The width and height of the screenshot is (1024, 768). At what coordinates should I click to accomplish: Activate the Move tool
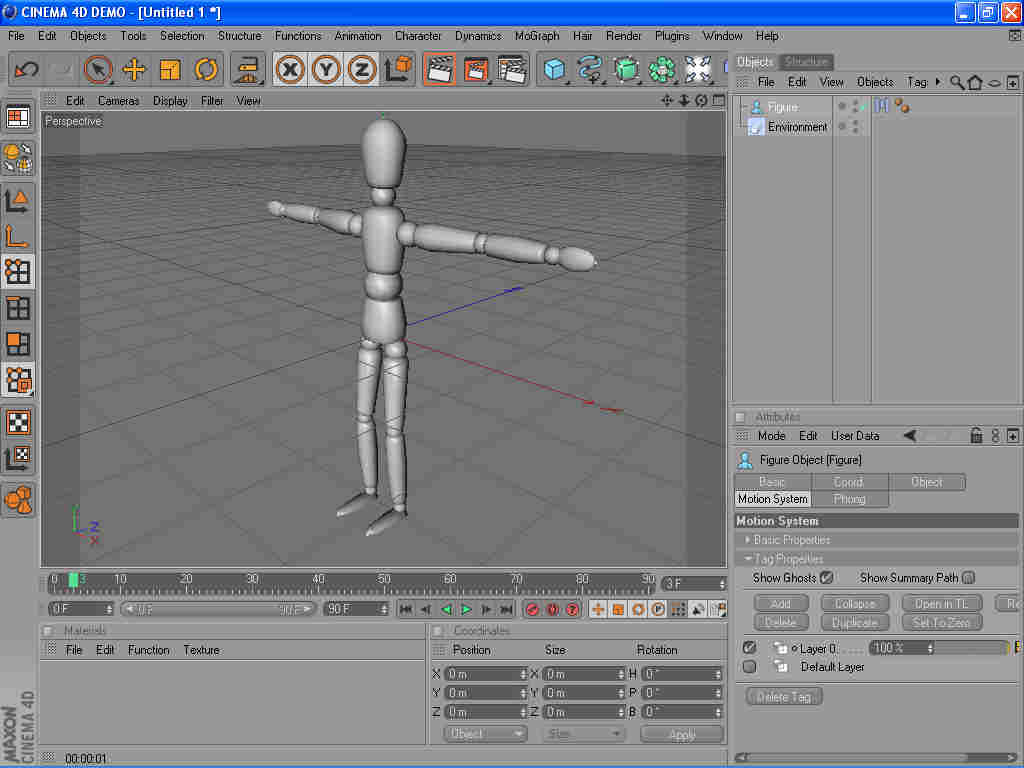(134, 69)
